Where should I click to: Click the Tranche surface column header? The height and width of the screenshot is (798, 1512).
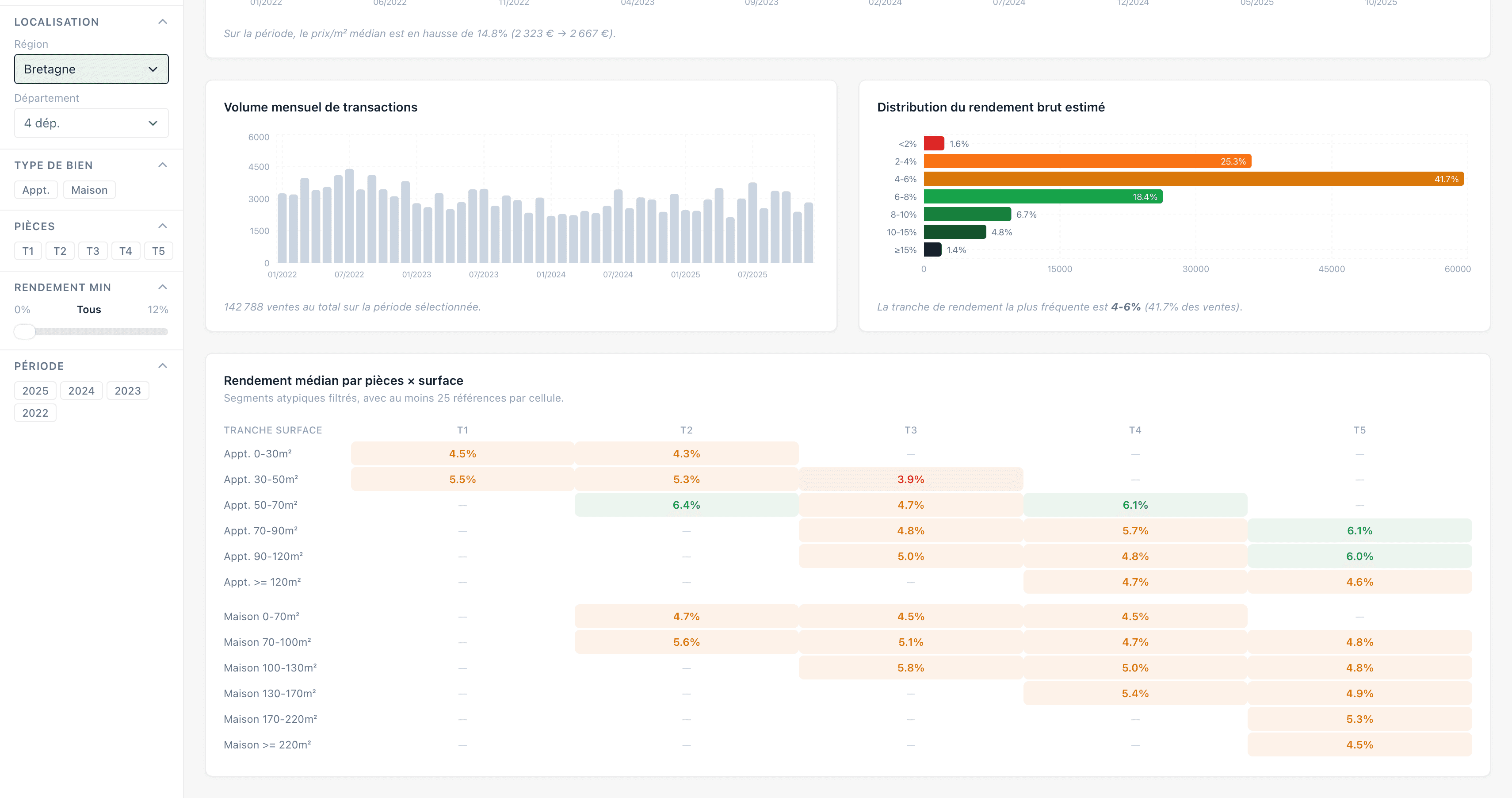273,430
